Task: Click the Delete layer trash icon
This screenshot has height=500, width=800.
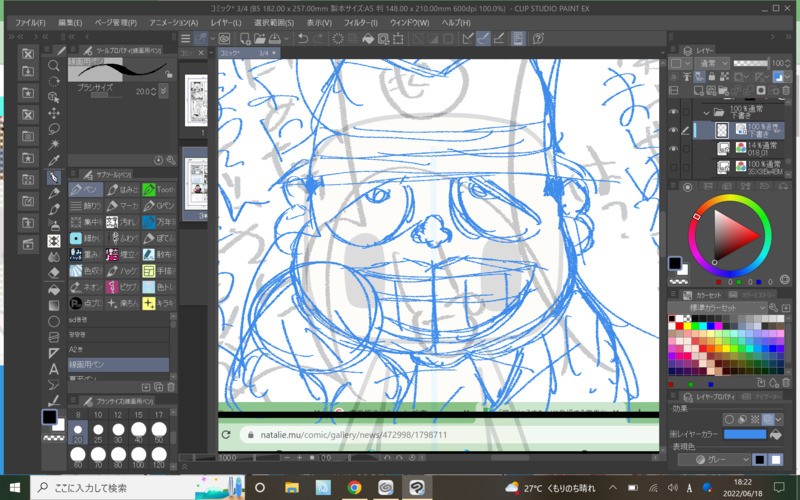Action: tap(786, 91)
